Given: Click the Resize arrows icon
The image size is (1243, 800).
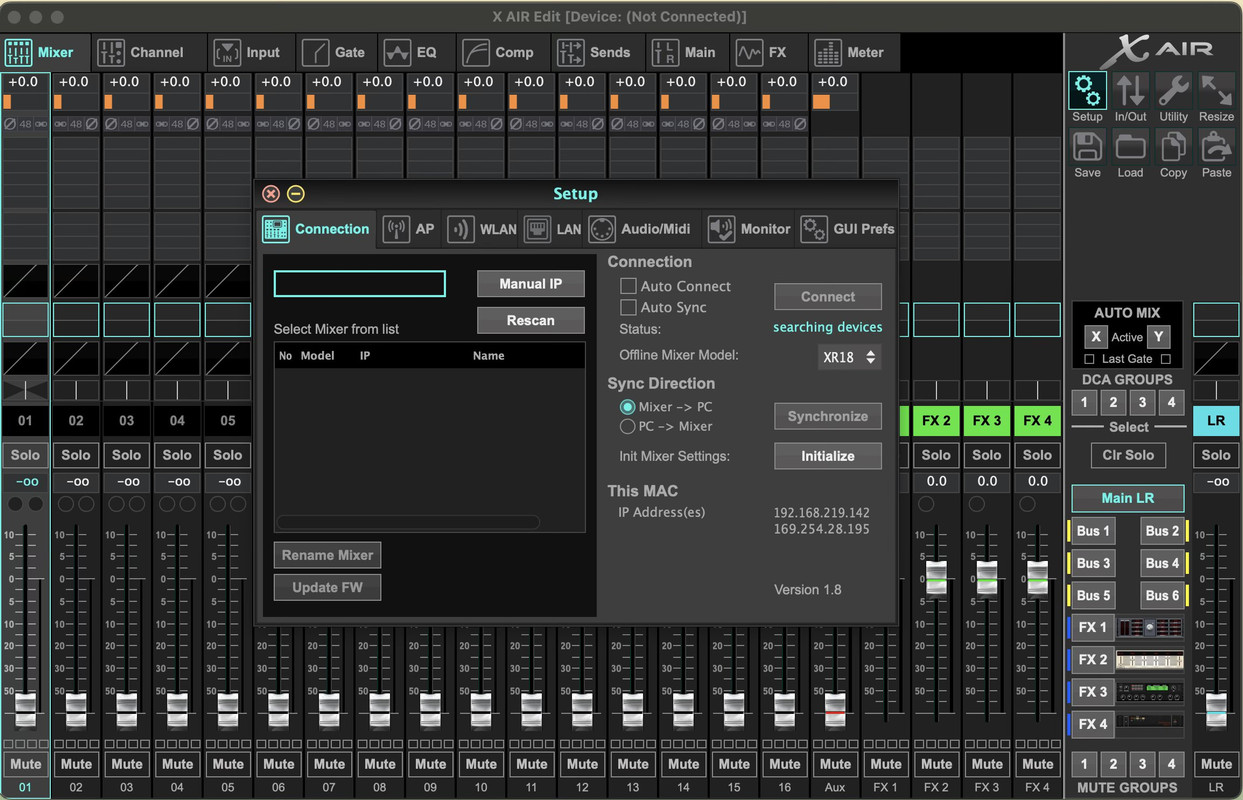Looking at the screenshot, I should (1216, 91).
